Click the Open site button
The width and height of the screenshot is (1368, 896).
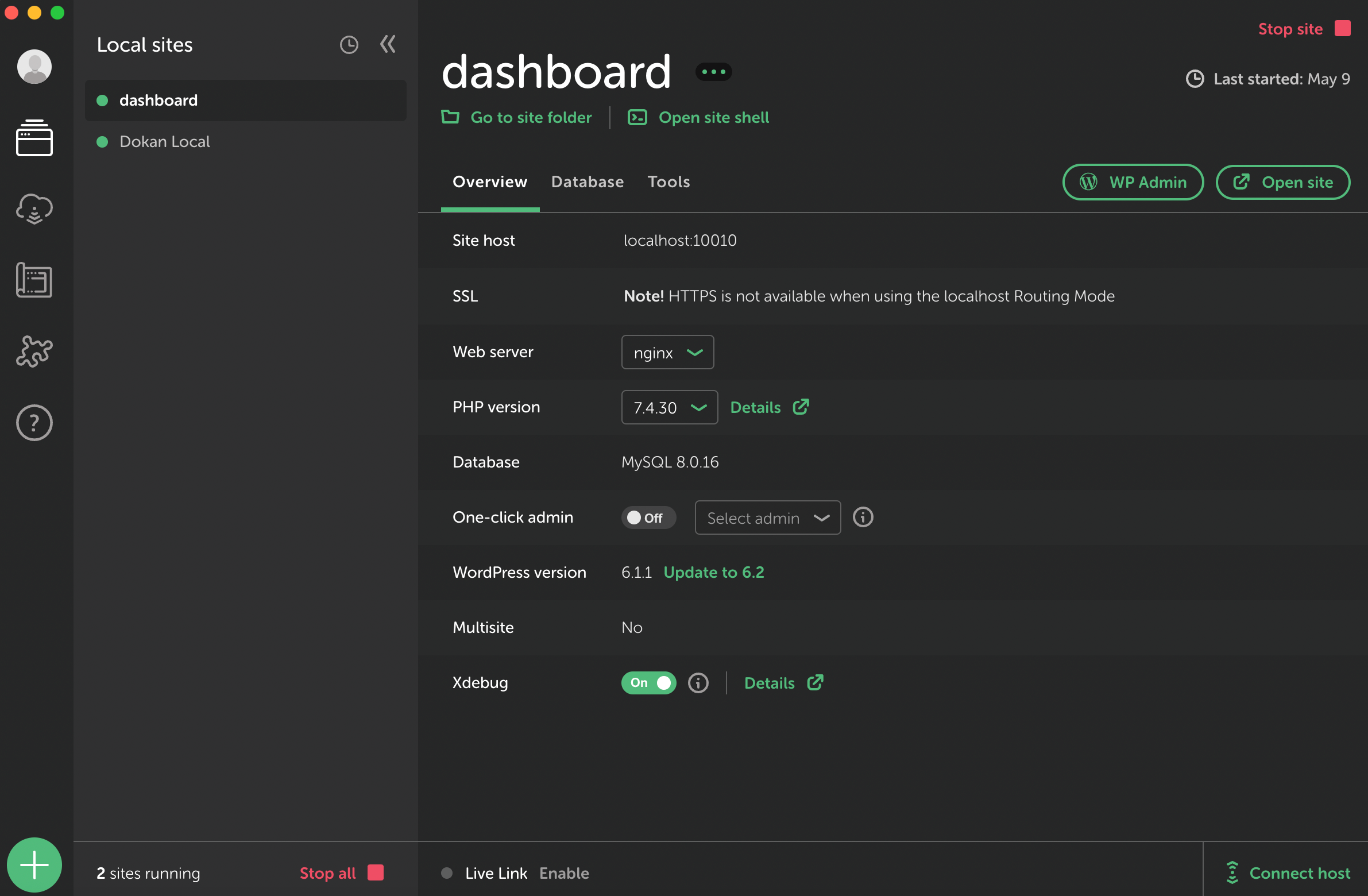click(1282, 182)
